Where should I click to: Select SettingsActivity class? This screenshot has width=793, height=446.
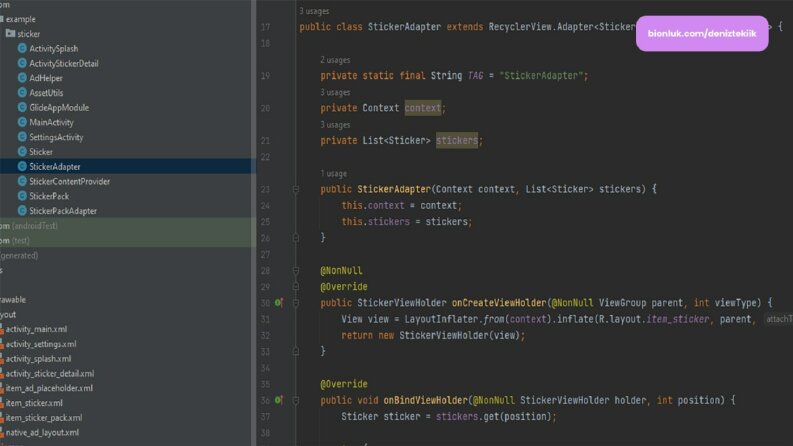pyautogui.click(x=56, y=137)
